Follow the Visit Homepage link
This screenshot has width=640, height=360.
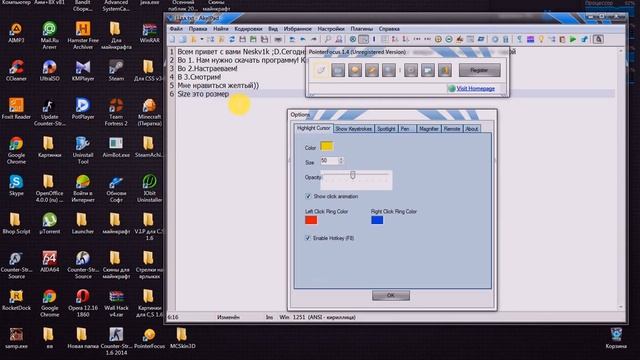click(x=475, y=89)
